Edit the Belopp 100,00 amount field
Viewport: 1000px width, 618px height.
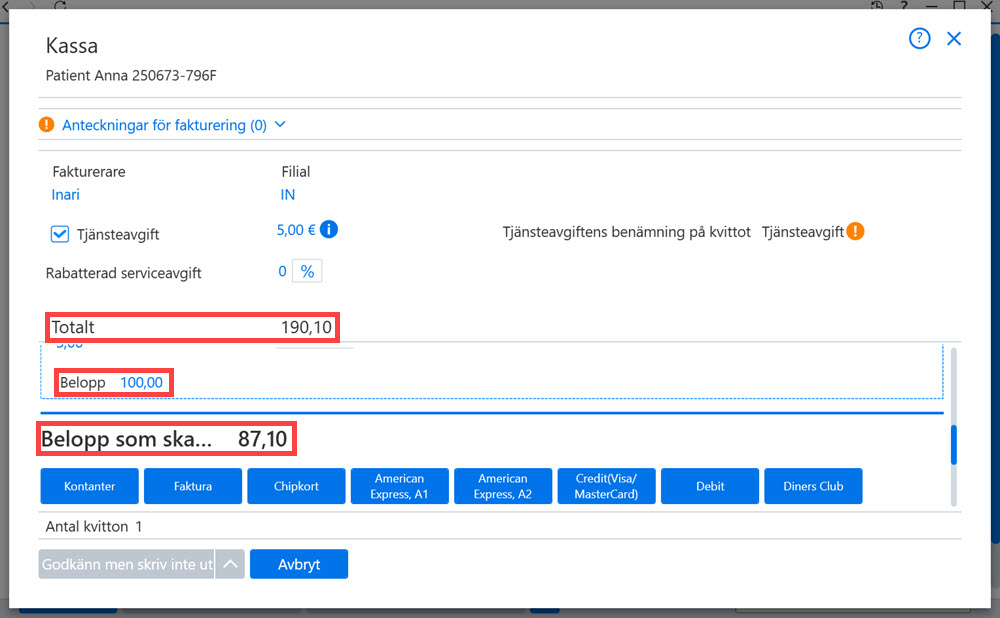(x=142, y=383)
